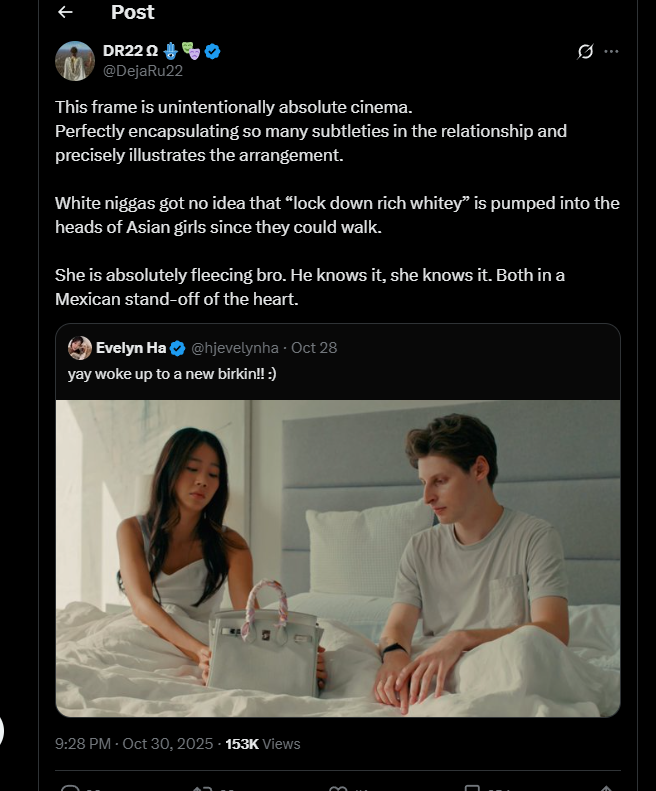656x791 pixels.
Task: Go back using the left arrow
Action: click(66, 12)
